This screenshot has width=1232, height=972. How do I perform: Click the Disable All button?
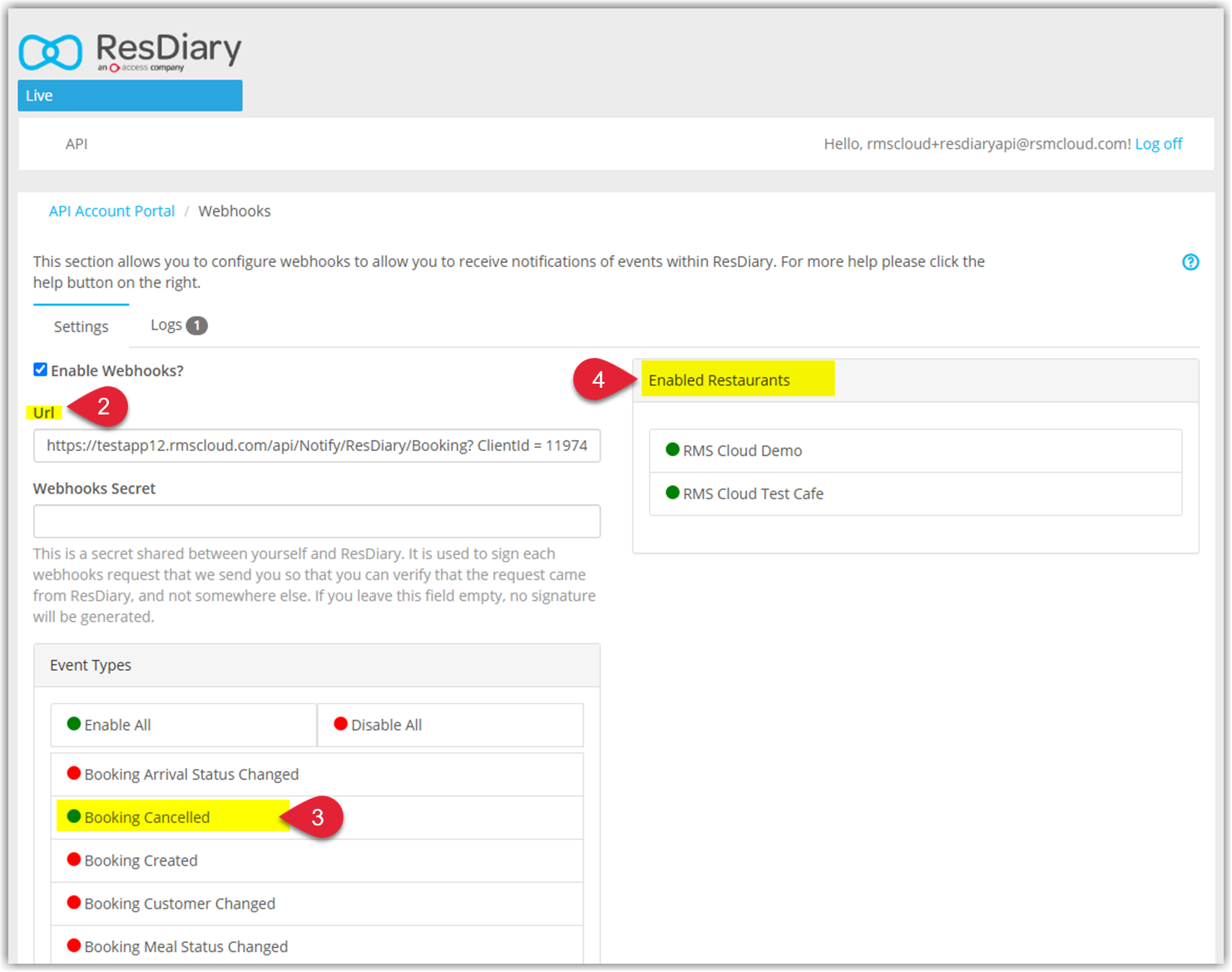click(451, 725)
